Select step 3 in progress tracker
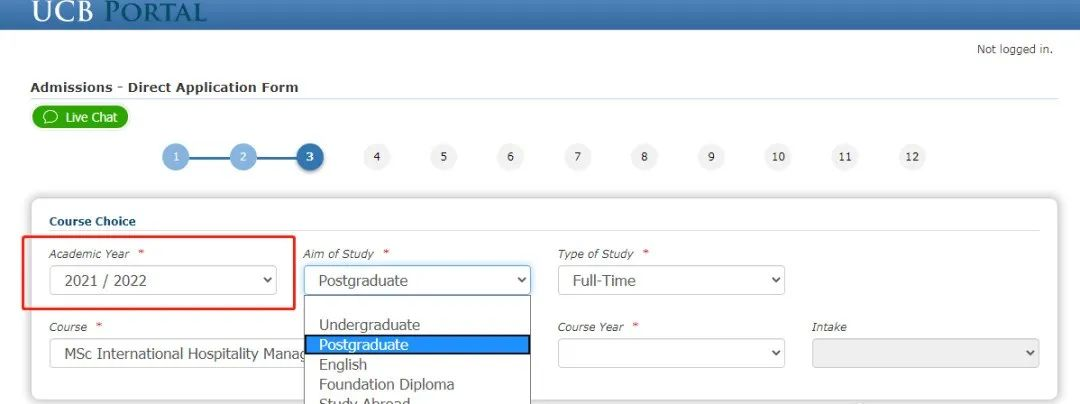The height and width of the screenshot is (404, 1080). coord(309,157)
